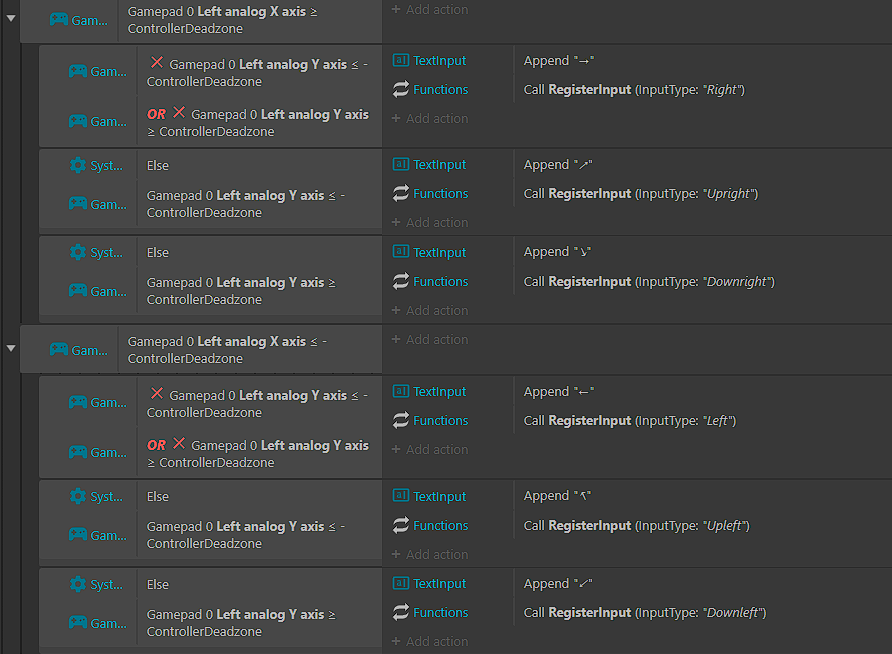Toggle the red inverted X on the first Y axis ≤ condition
This screenshot has height=654, width=892.
pyautogui.click(x=157, y=63)
